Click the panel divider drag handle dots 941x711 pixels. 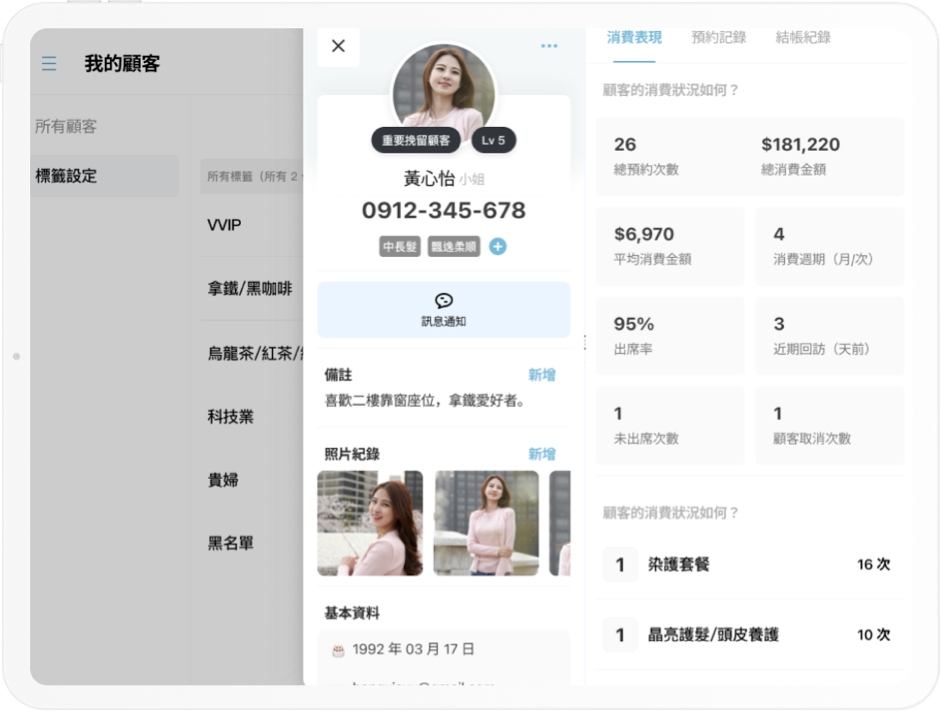pos(585,343)
